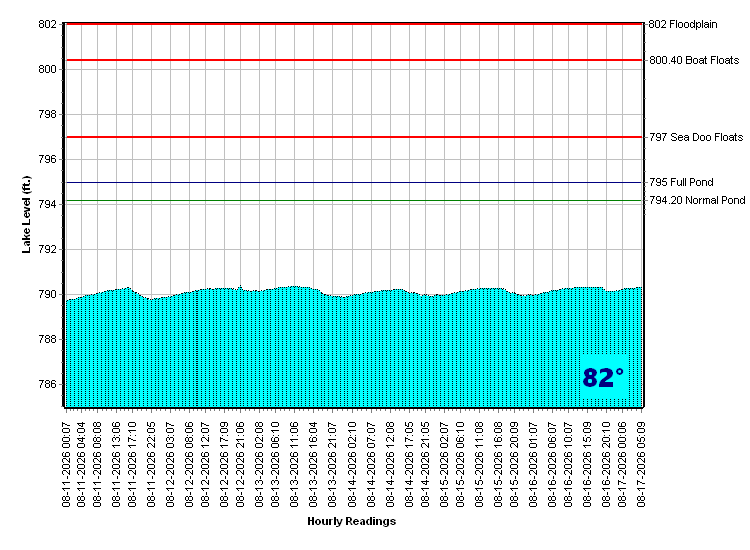Viewport: 750px width, 550px height.
Task: Select the 08-17-2026 00:06 timestamp label
Action: pyautogui.click(x=622, y=464)
